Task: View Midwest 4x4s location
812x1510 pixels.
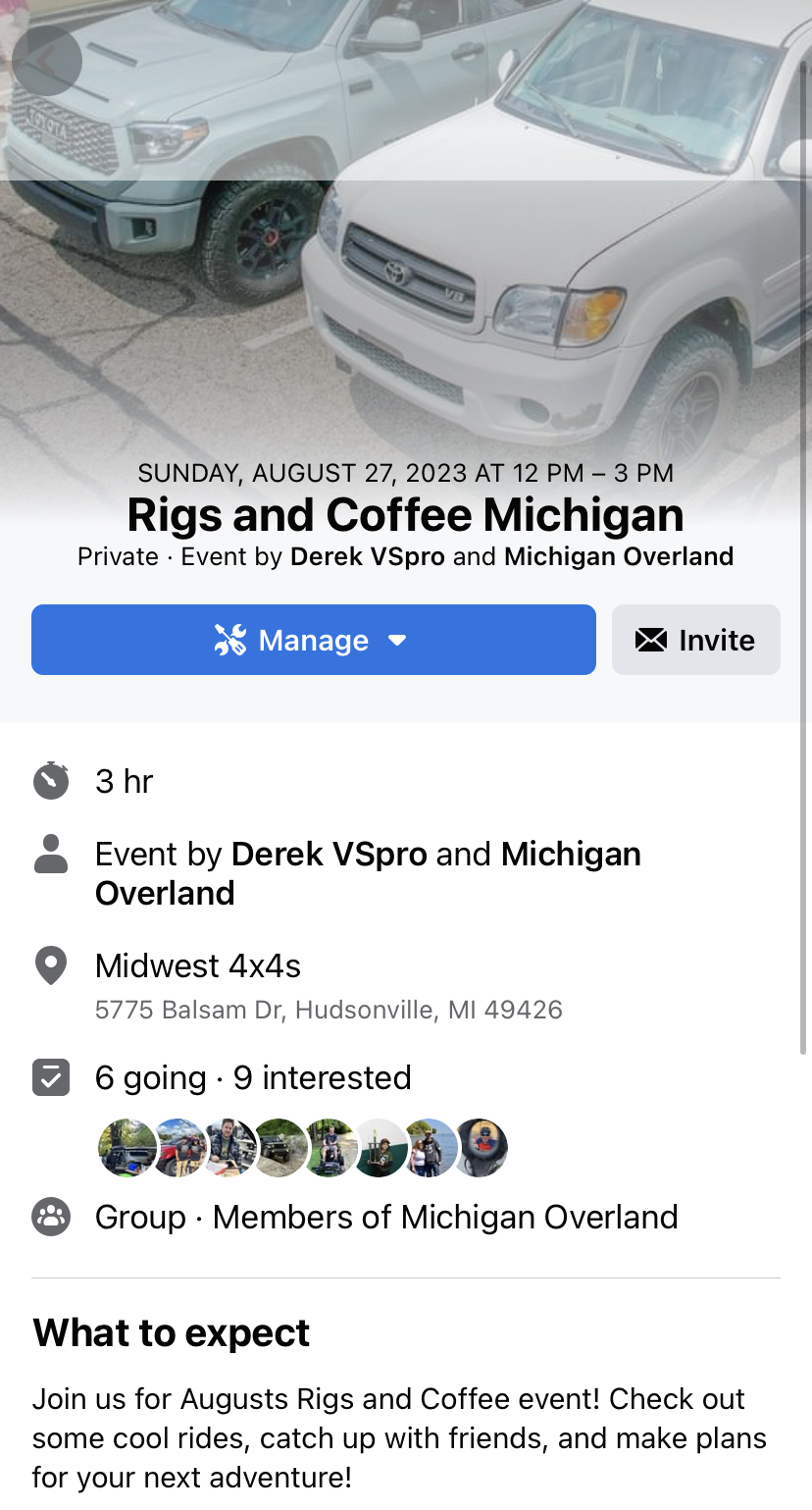Action: 198,966
